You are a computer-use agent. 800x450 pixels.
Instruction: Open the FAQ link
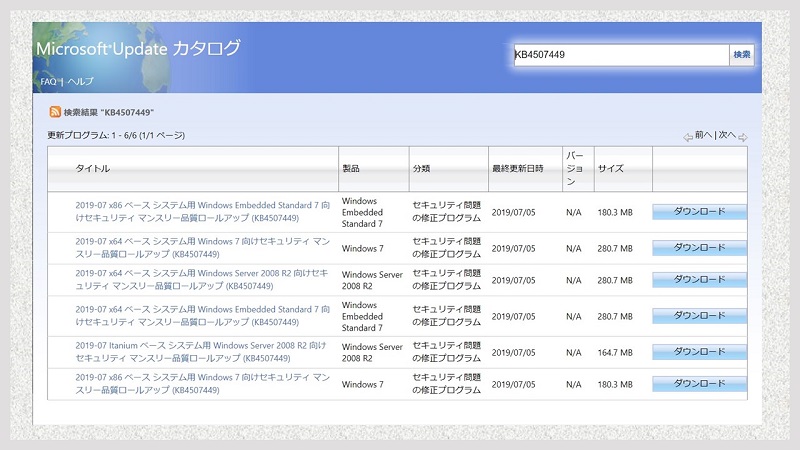click(48, 82)
